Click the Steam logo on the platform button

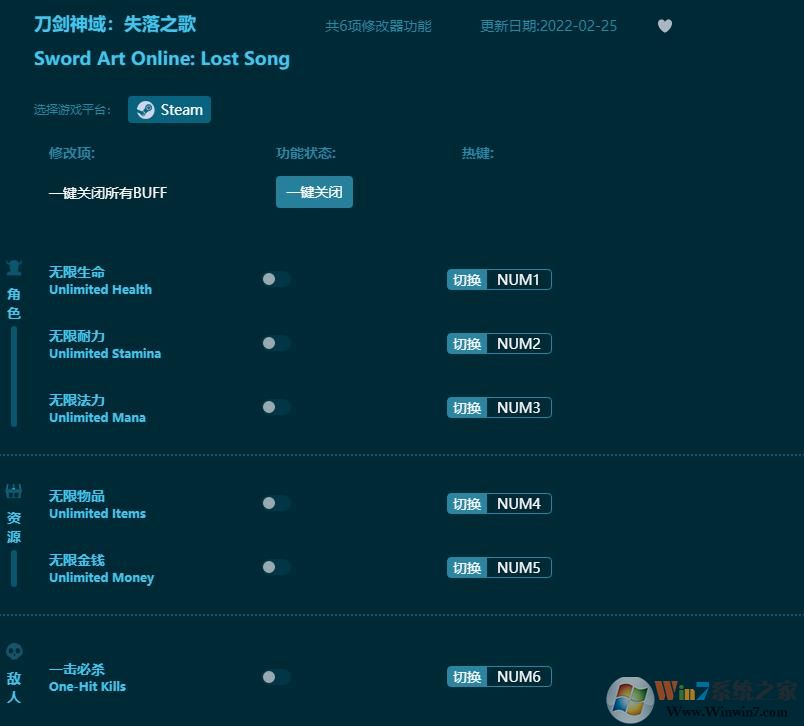tap(145, 110)
